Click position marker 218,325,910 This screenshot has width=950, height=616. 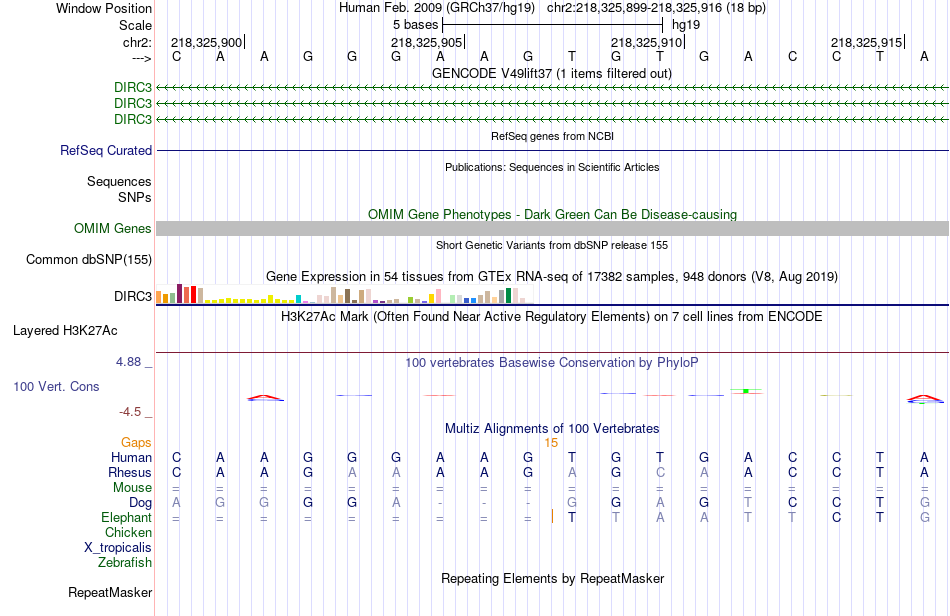pos(646,42)
